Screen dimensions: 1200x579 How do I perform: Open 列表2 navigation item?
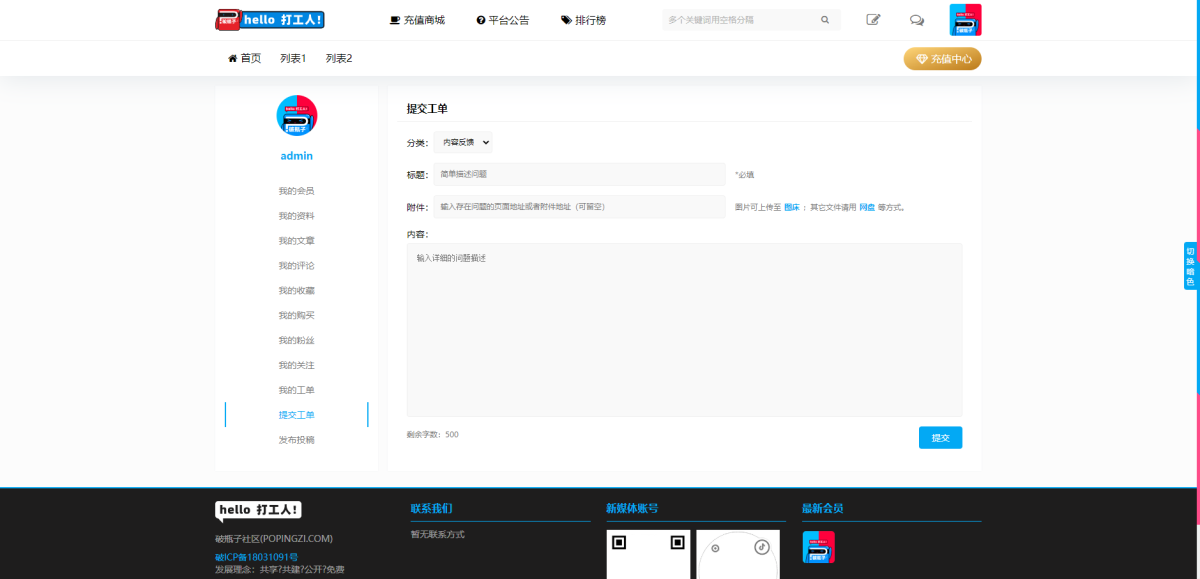[339, 59]
